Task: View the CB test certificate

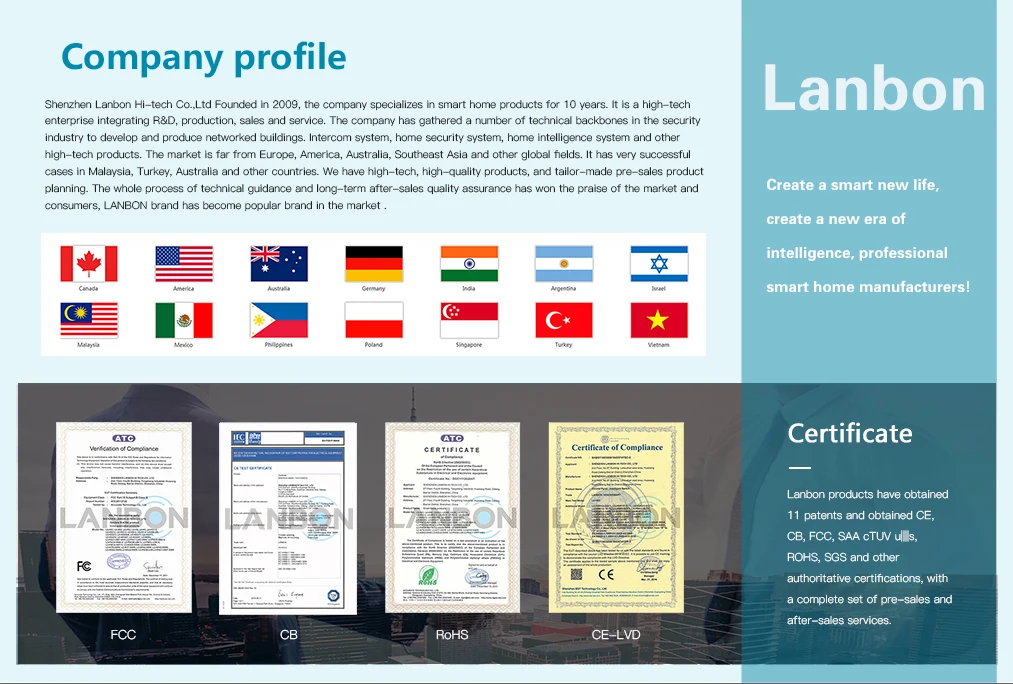Action: (288, 517)
